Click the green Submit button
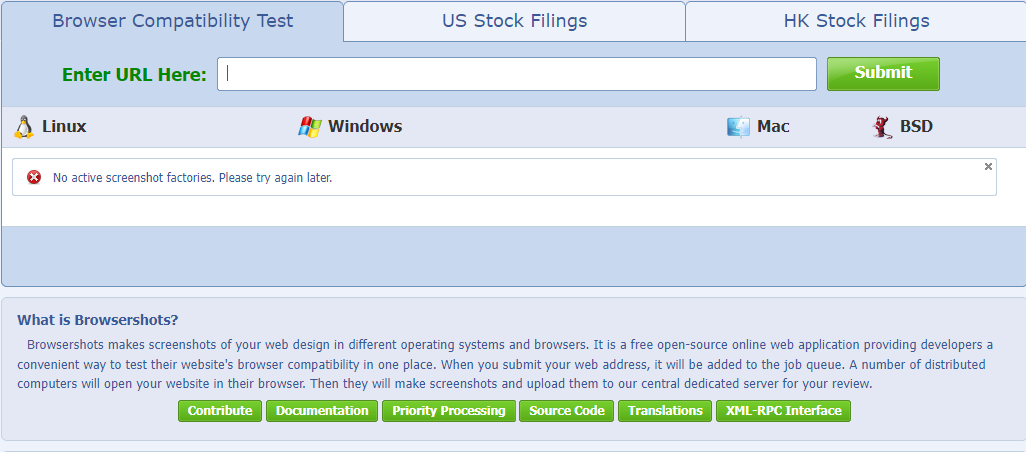The image size is (1026, 452). 883,73
